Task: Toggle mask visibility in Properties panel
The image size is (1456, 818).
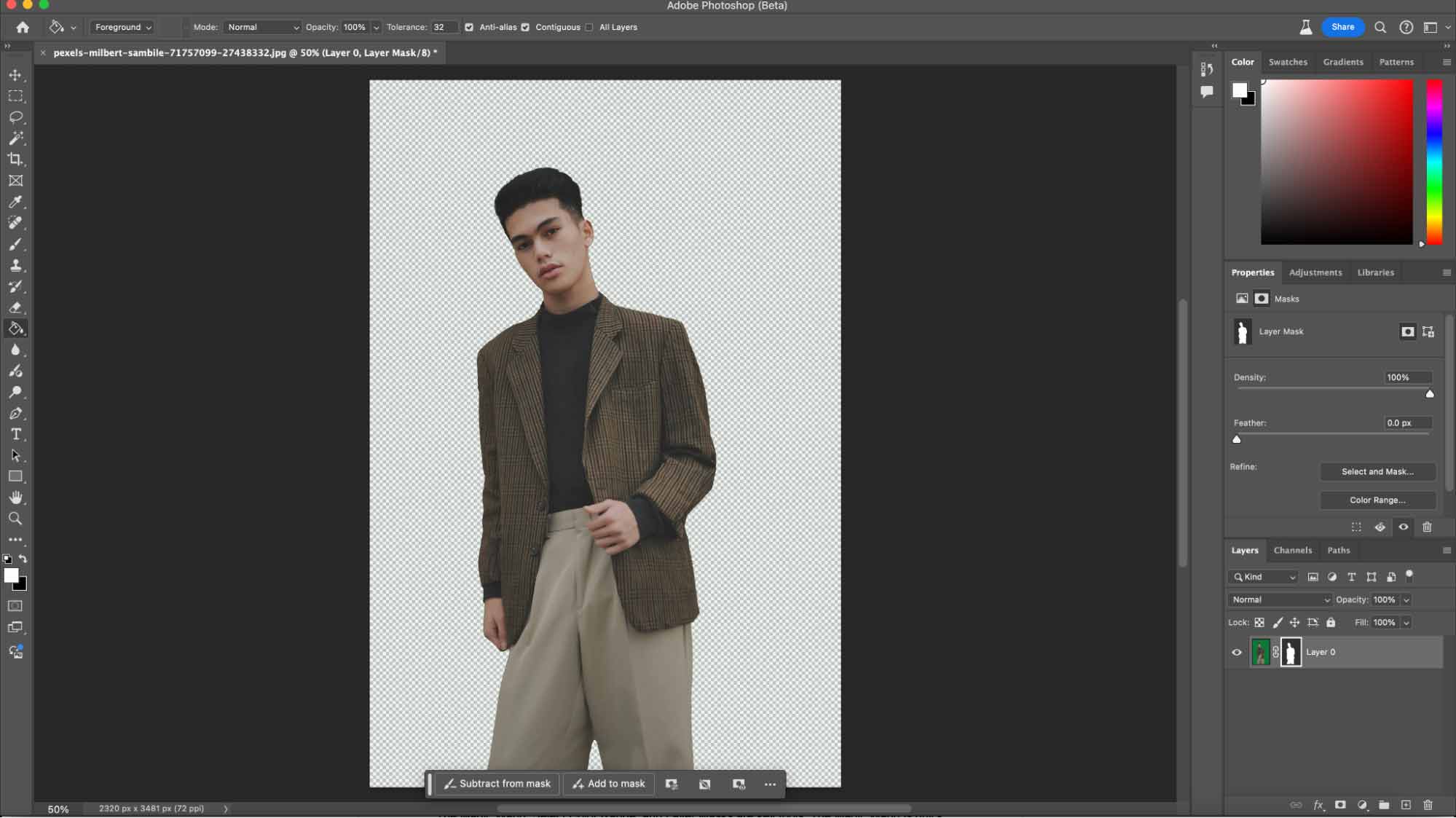Action: 1404,527
